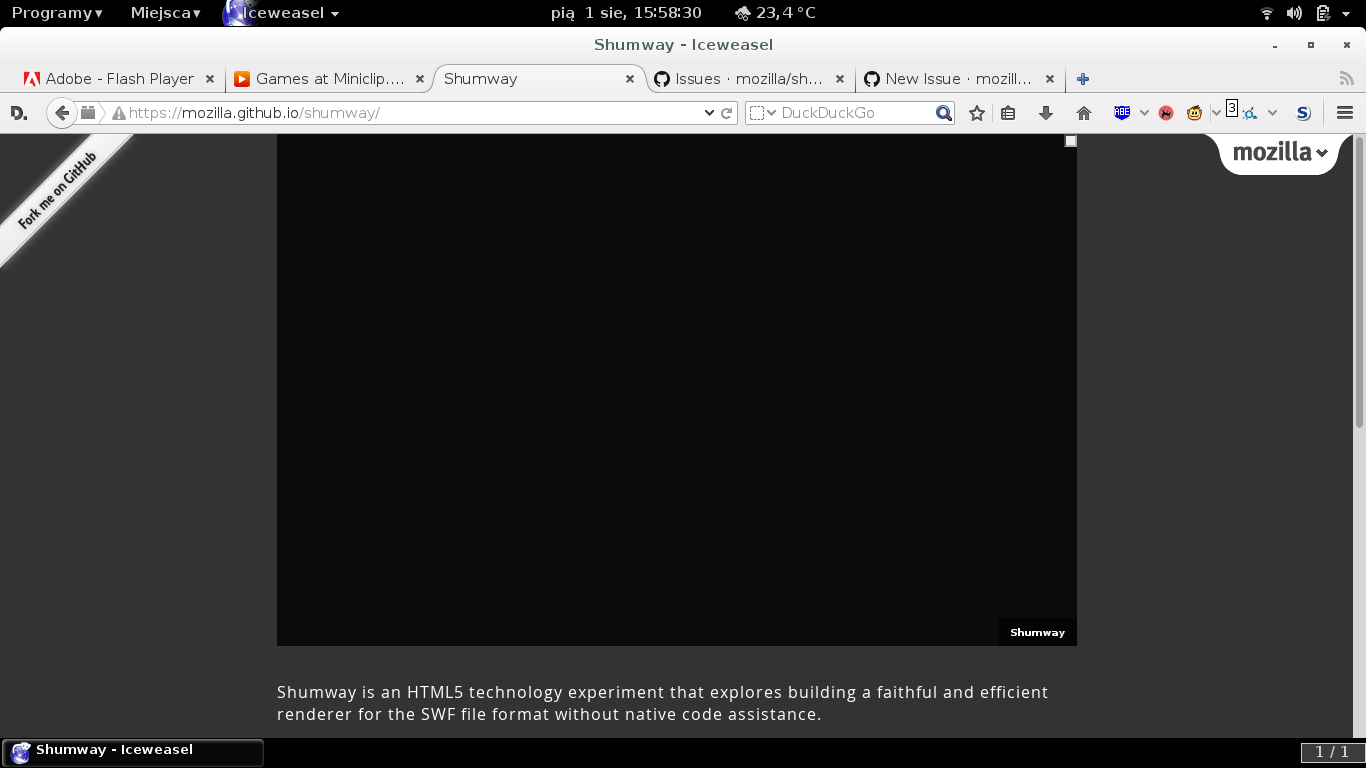This screenshot has width=1366, height=768.
Task: Click the back arrow button
Action: [x=62, y=113]
